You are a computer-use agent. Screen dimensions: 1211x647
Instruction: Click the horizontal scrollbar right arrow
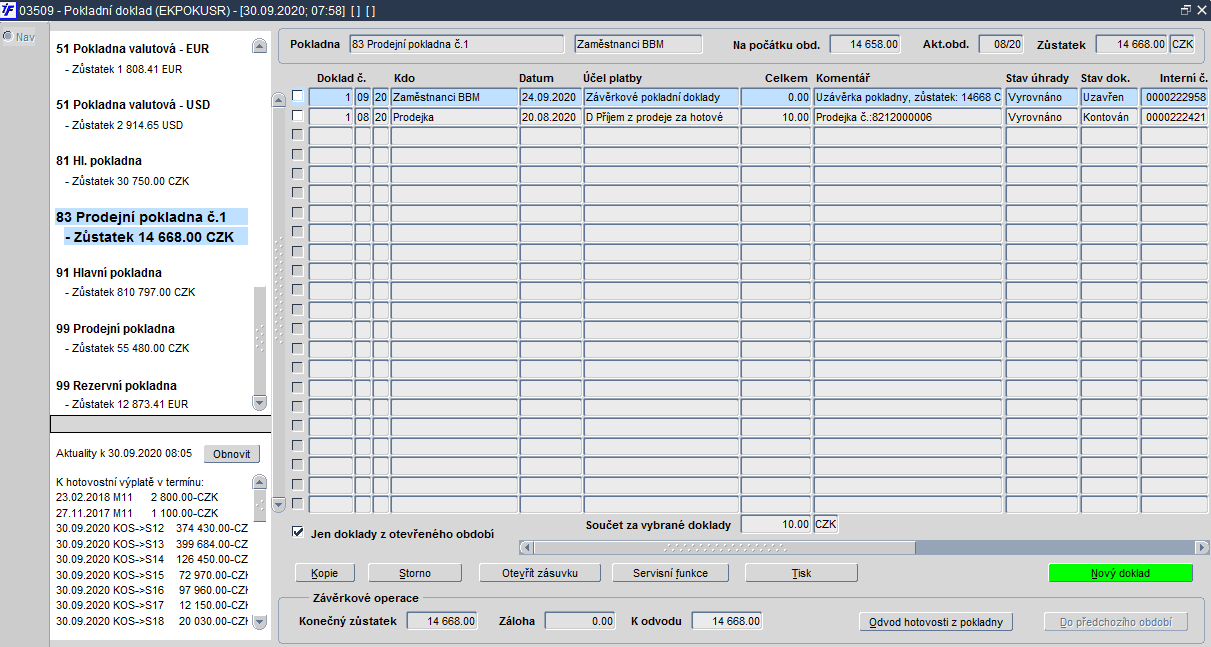click(1202, 547)
